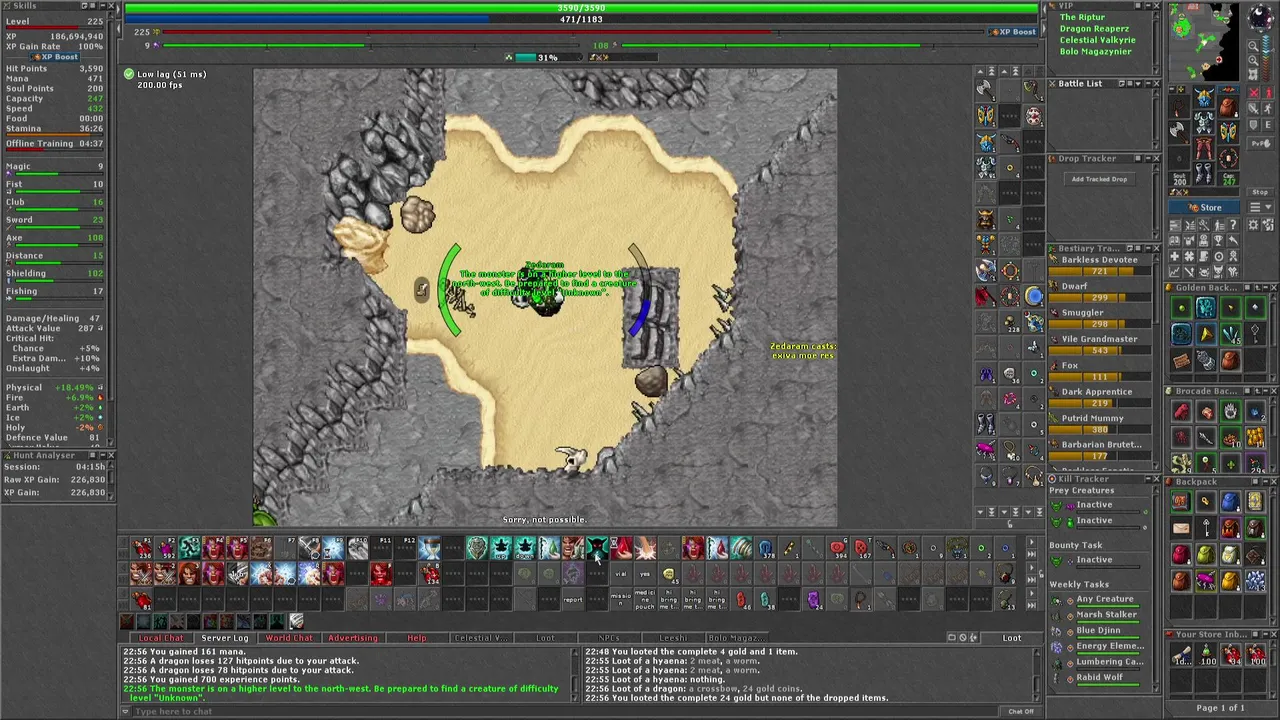Viewport: 1280px width, 720px height.
Task: Open the World Chat tab
Action: click(x=289, y=638)
